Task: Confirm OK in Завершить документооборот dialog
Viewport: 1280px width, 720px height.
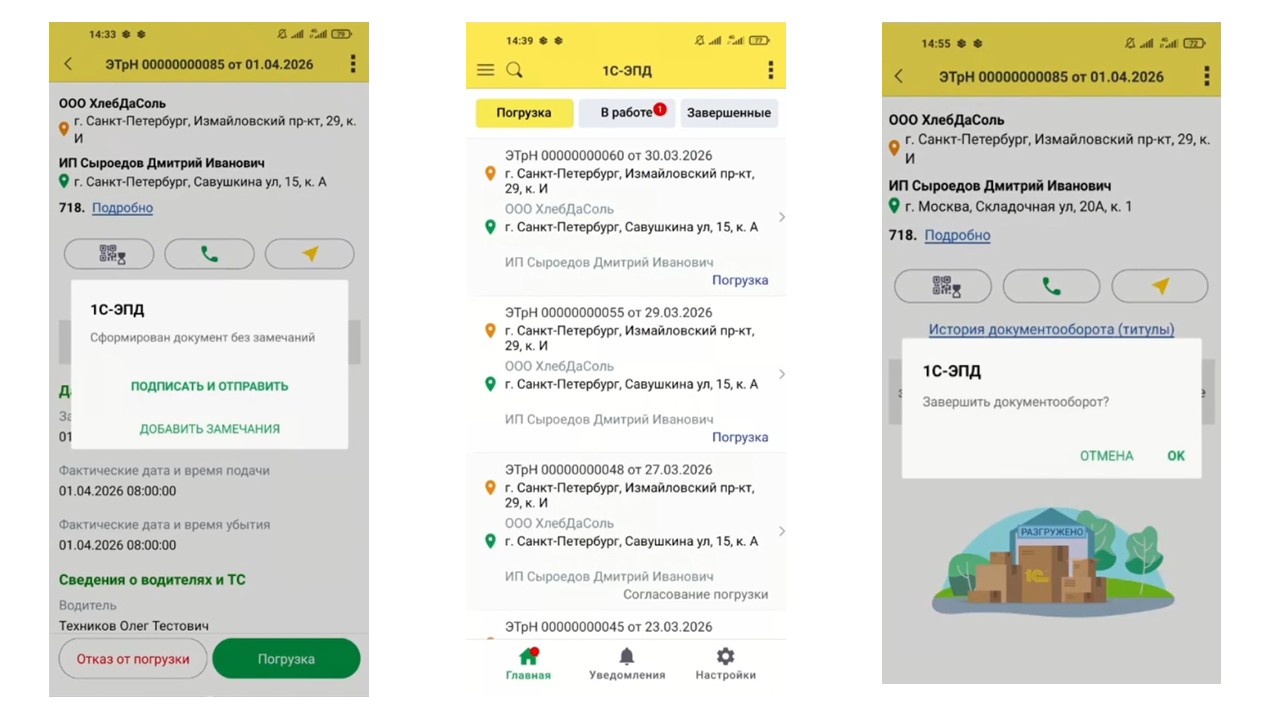Action: pos(1176,456)
